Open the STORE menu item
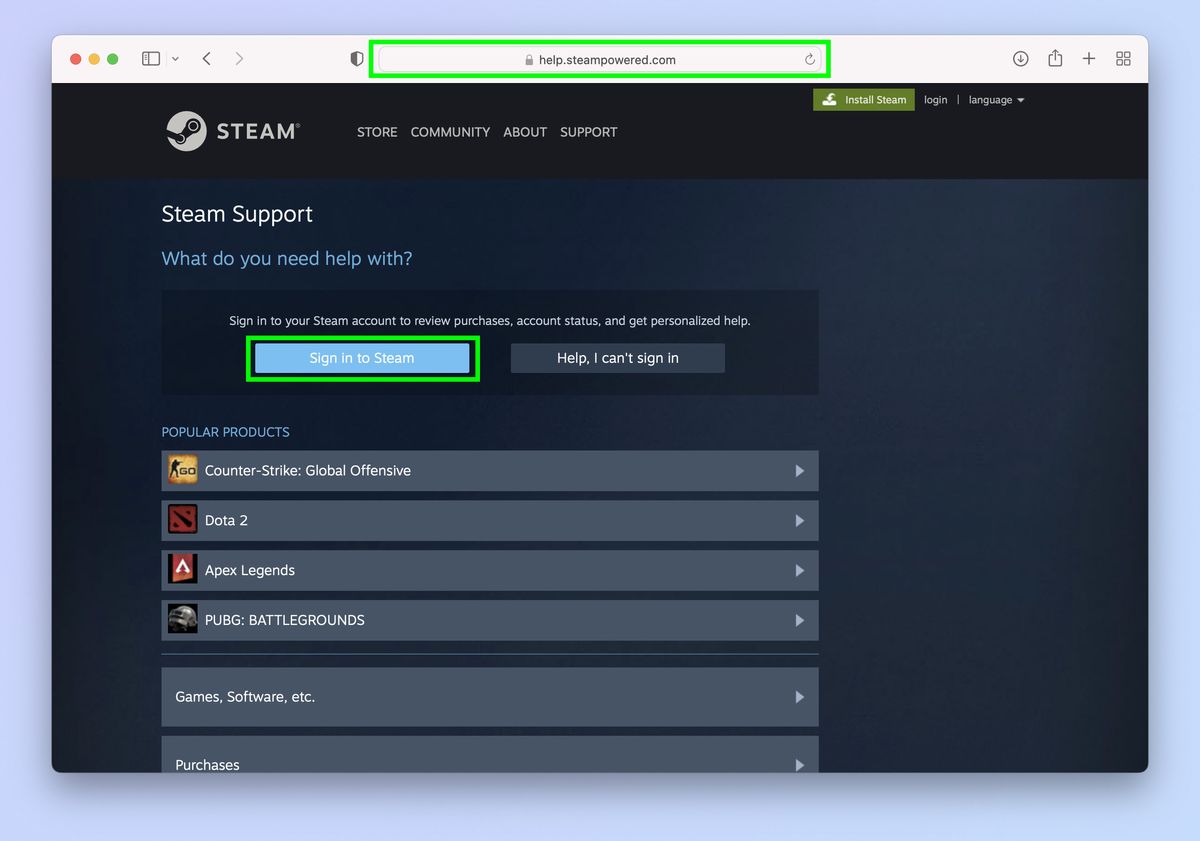The image size is (1200, 841). 377,131
